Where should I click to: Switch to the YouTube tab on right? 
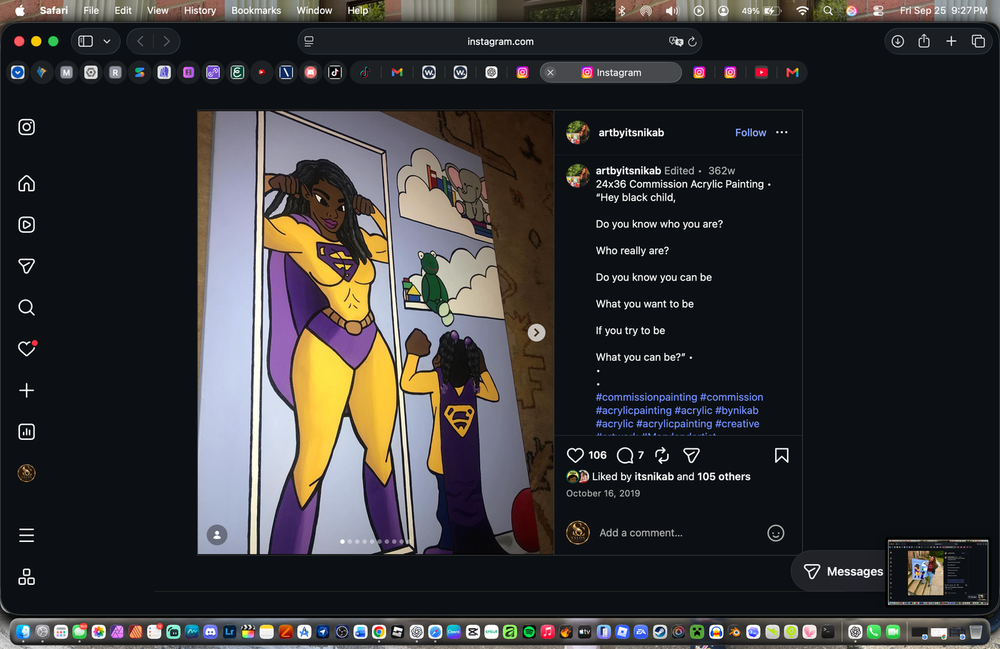[x=761, y=73]
